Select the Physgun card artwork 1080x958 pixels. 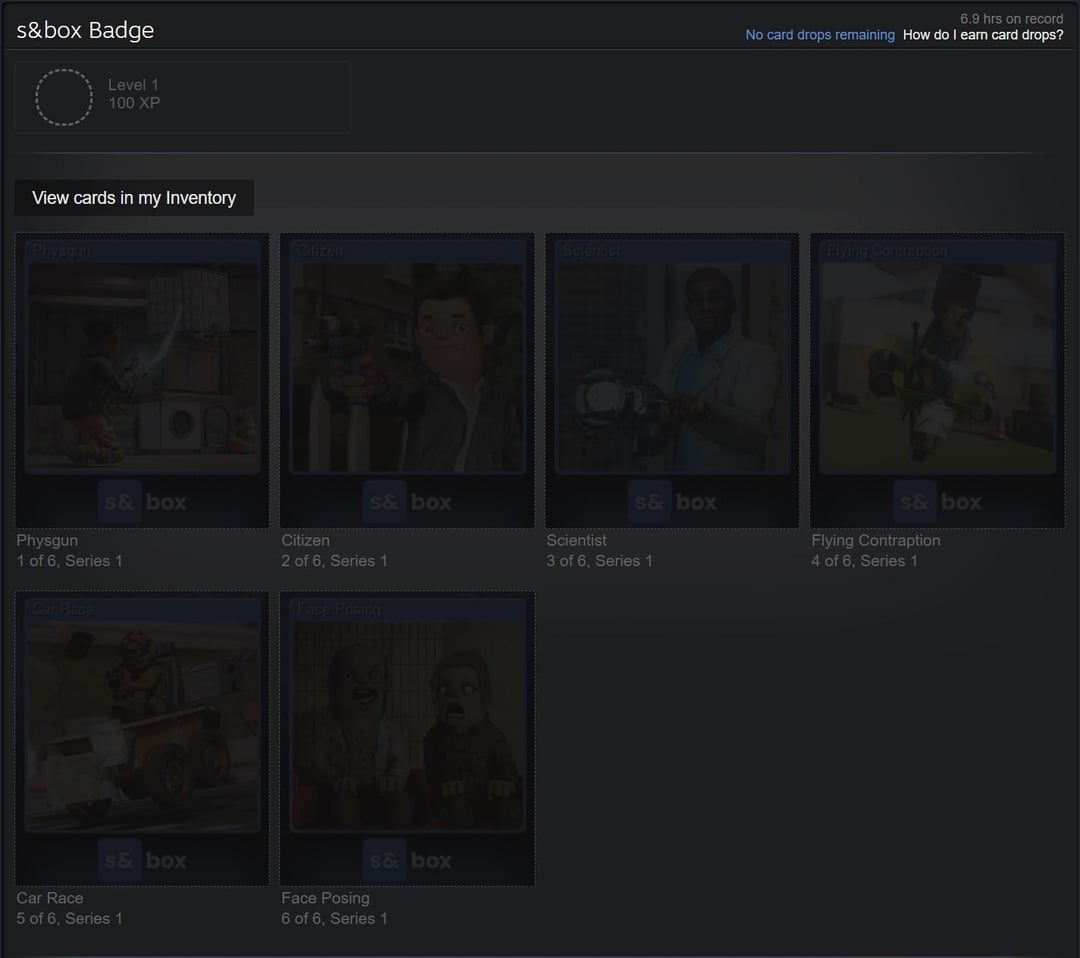(142, 367)
